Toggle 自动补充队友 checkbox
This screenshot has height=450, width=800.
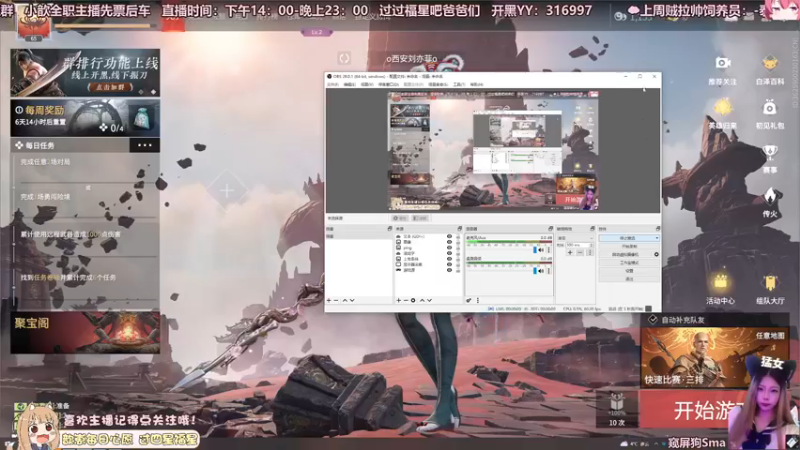[653, 320]
